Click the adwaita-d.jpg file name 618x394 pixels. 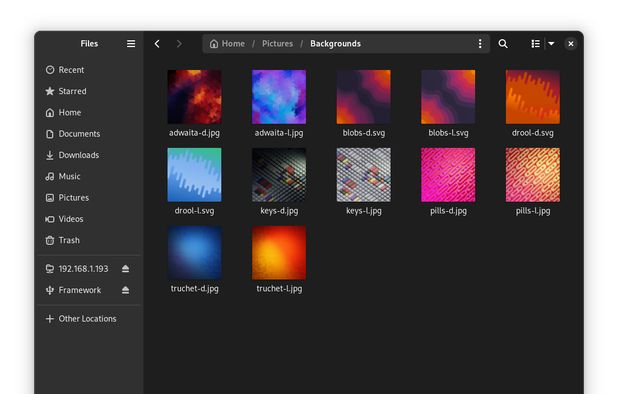click(x=194, y=133)
